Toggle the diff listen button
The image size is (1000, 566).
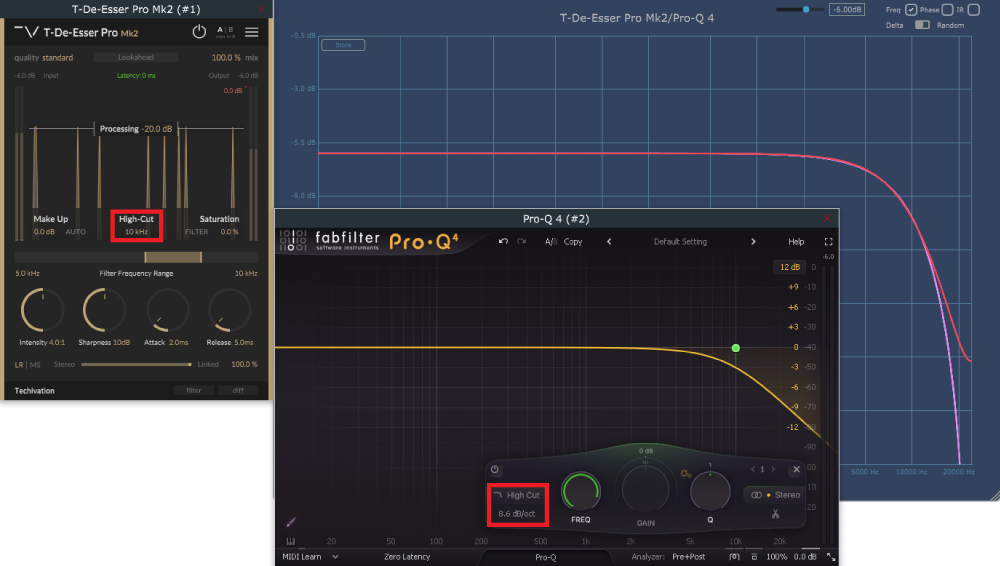click(x=238, y=391)
